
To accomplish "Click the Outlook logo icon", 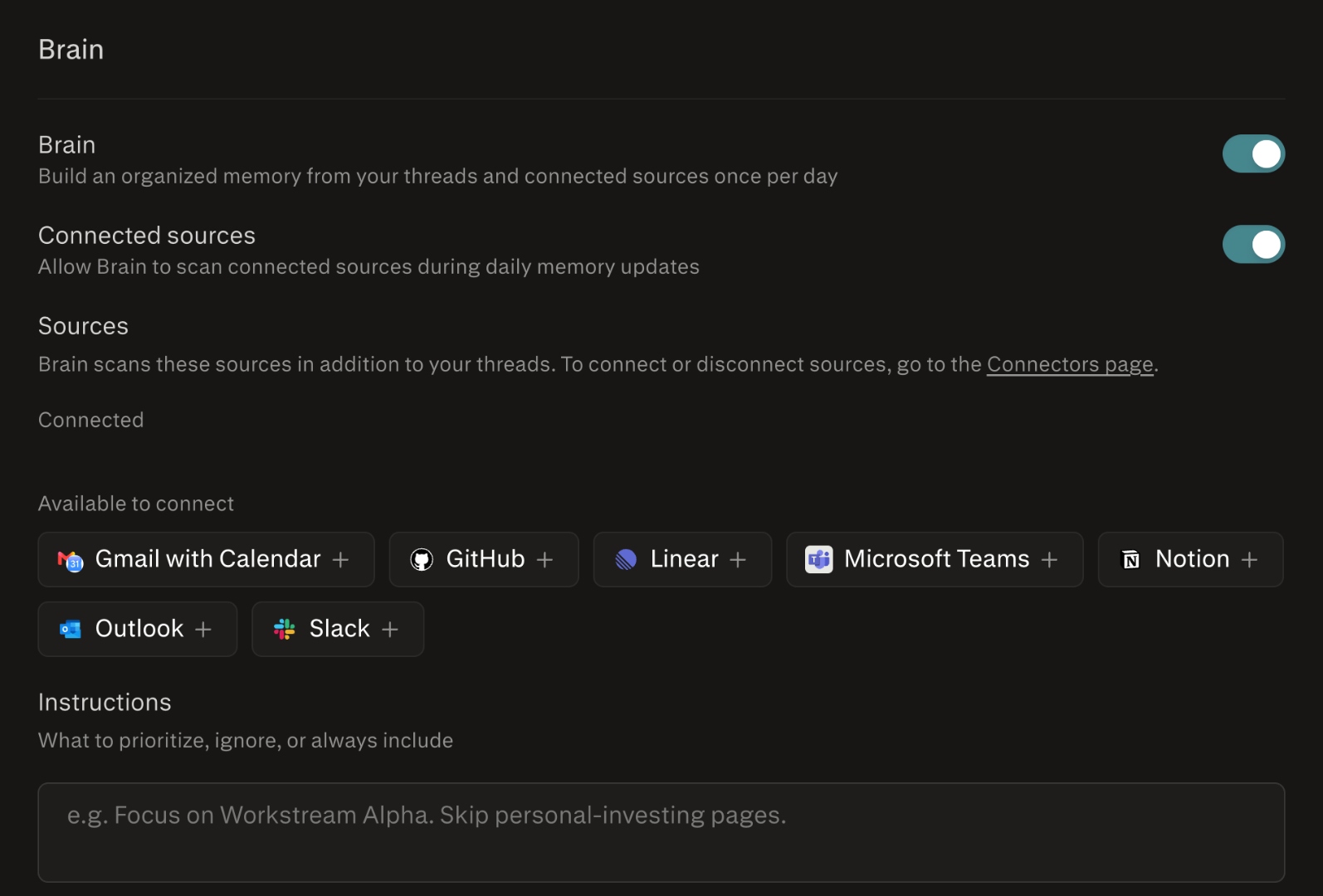I will click(71, 630).
